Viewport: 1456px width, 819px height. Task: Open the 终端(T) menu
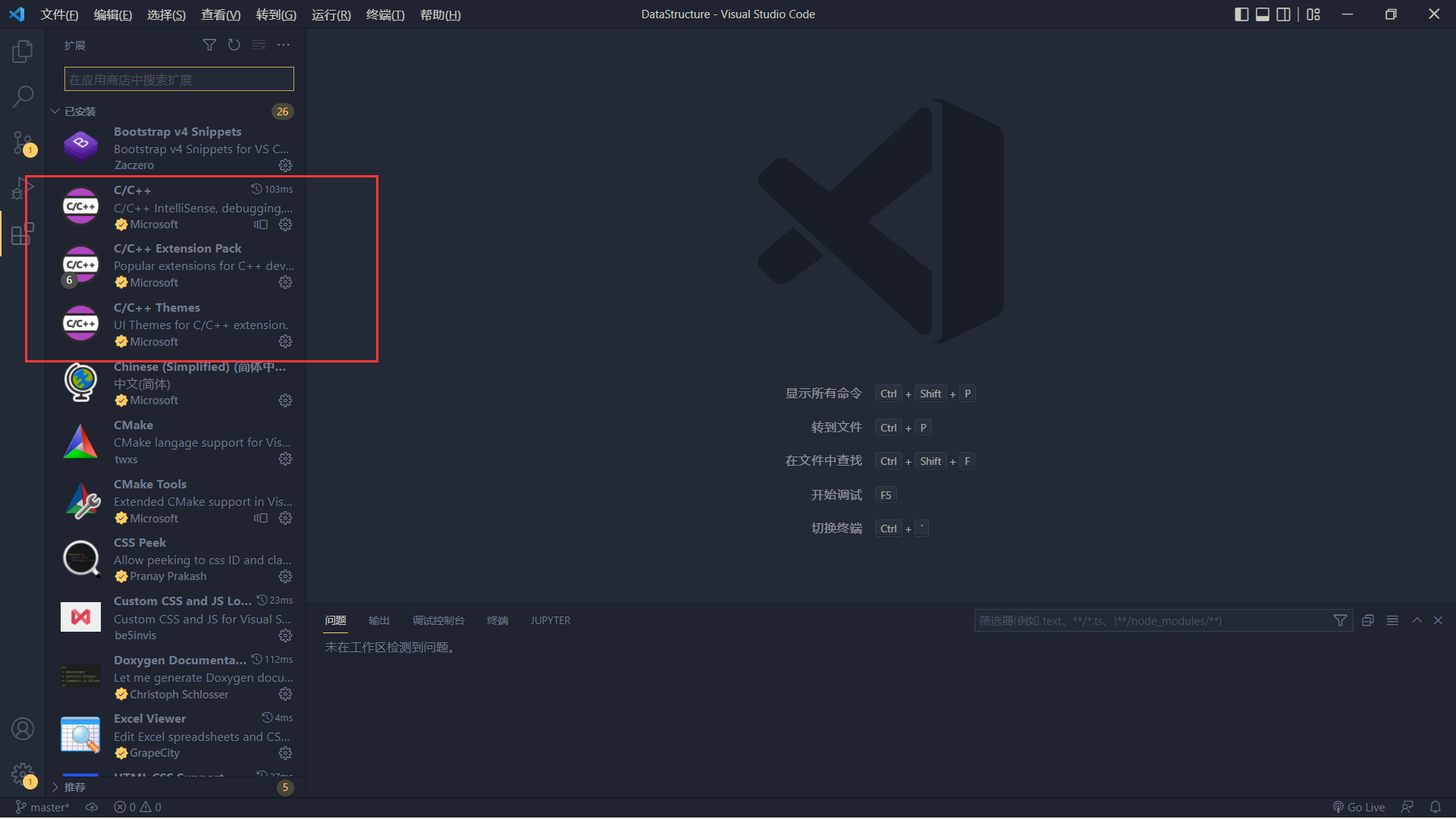(x=385, y=14)
